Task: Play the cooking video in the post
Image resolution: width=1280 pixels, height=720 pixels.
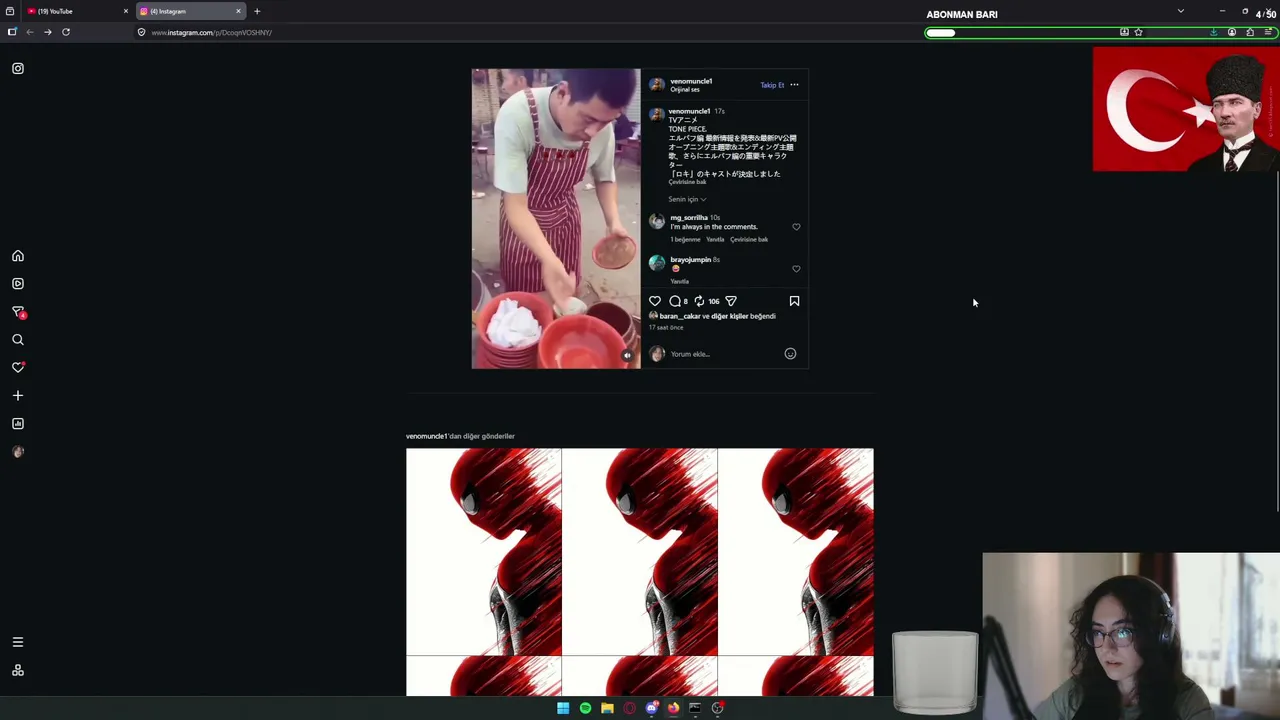Action: [x=556, y=219]
